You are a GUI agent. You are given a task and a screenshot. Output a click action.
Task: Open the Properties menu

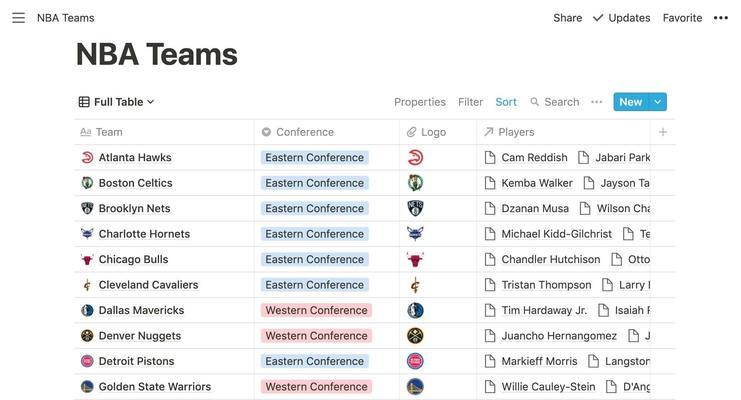click(x=420, y=102)
